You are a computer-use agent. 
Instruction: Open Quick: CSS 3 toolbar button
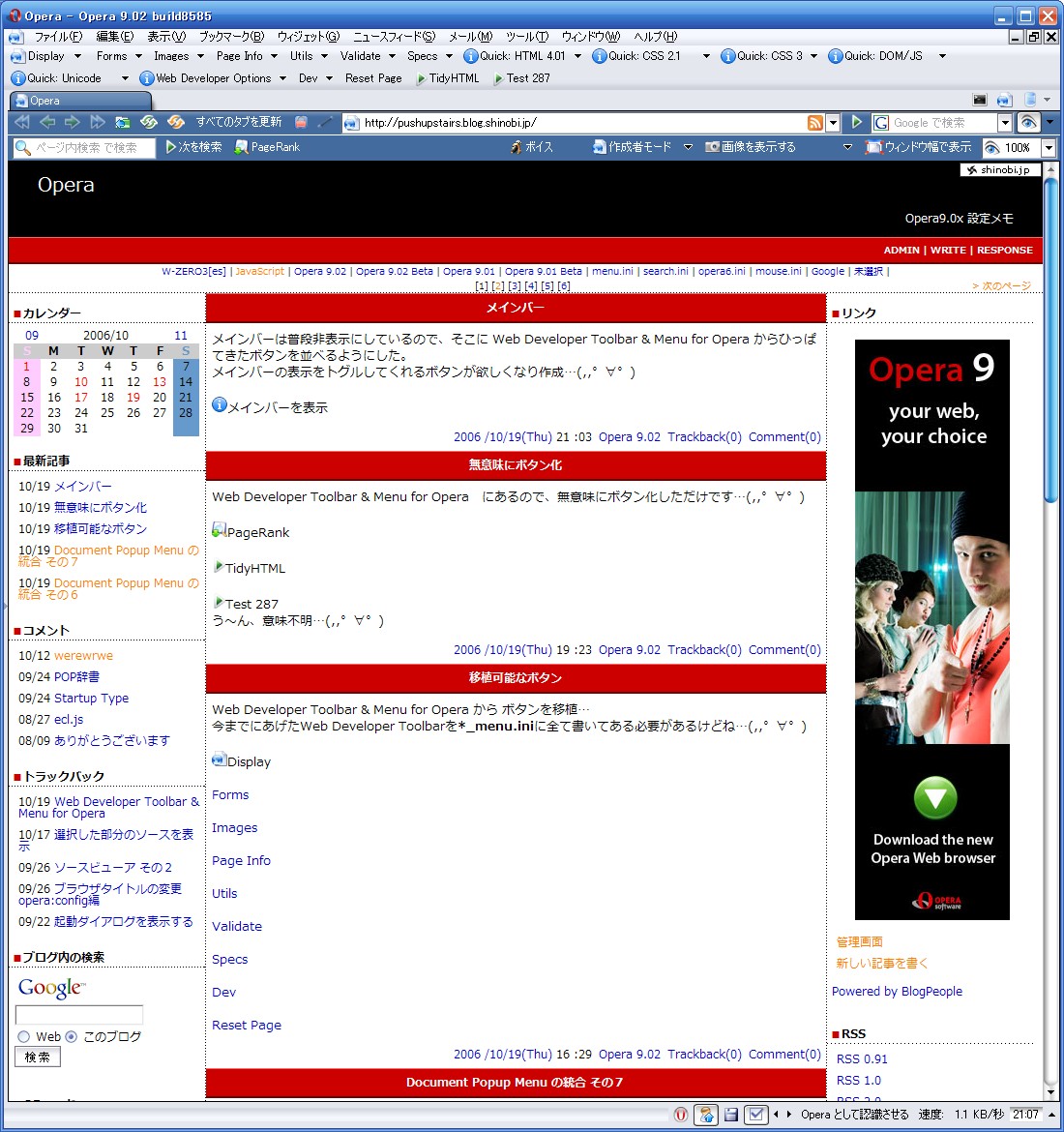(761, 55)
